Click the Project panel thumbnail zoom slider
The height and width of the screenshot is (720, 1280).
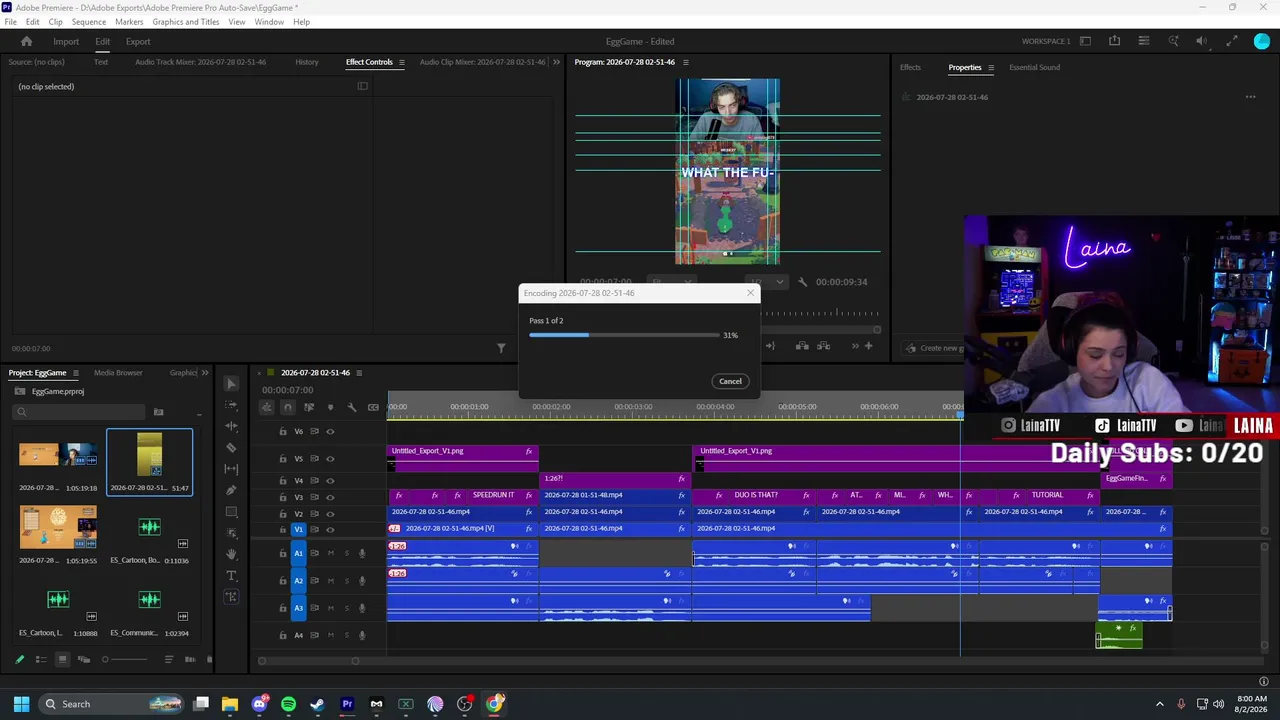click(x=124, y=659)
